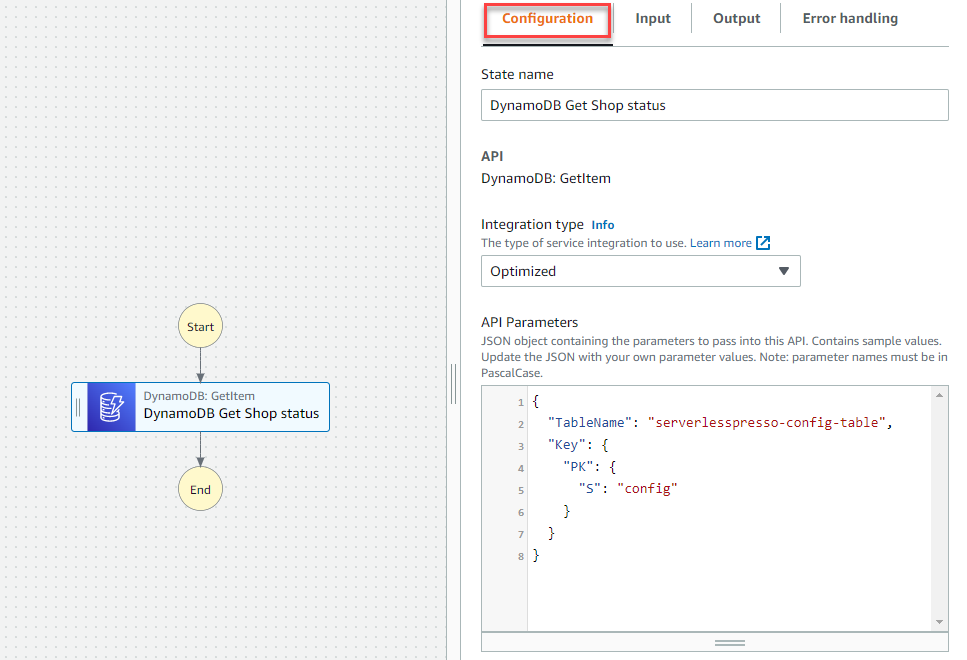
Task: Click the panel divider handle between canvas and inspector
Action: click(454, 384)
